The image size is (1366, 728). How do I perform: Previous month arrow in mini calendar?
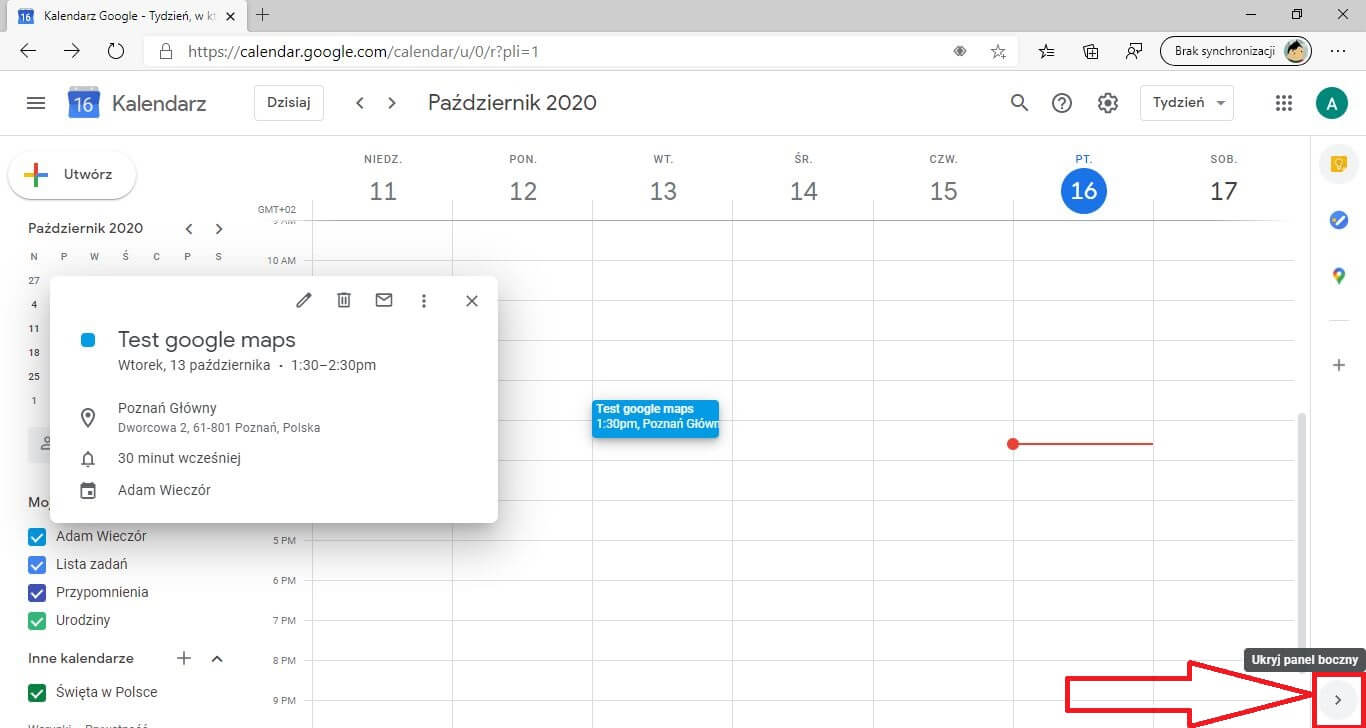189,229
